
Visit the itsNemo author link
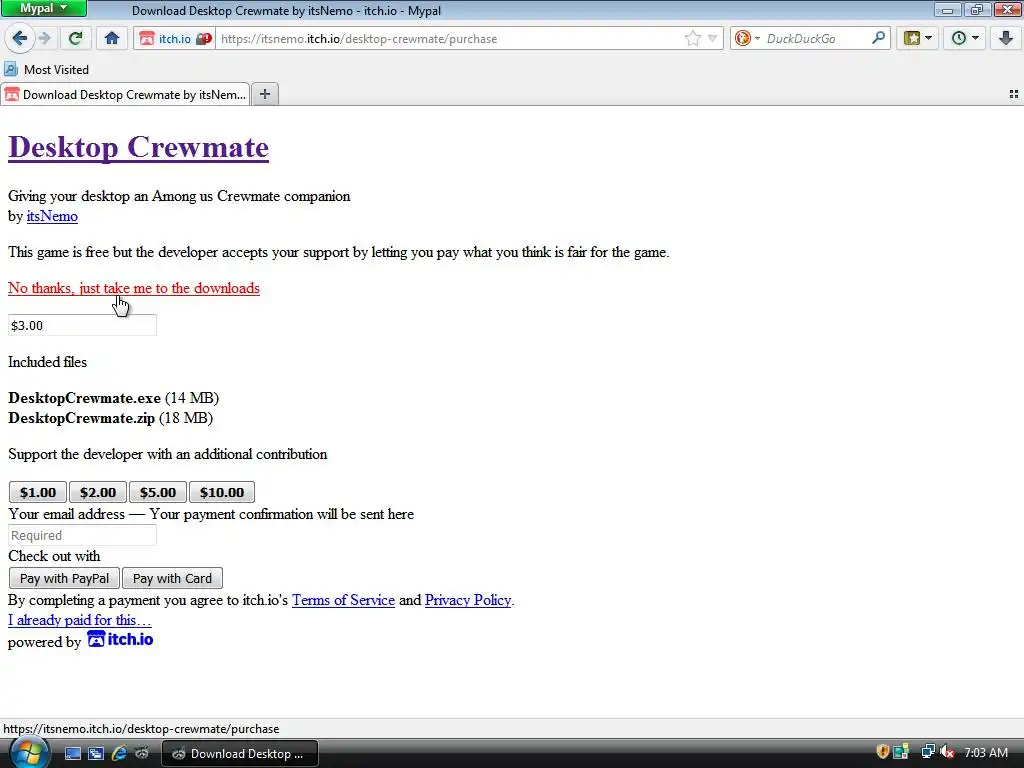pyautogui.click(x=52, y=216)
